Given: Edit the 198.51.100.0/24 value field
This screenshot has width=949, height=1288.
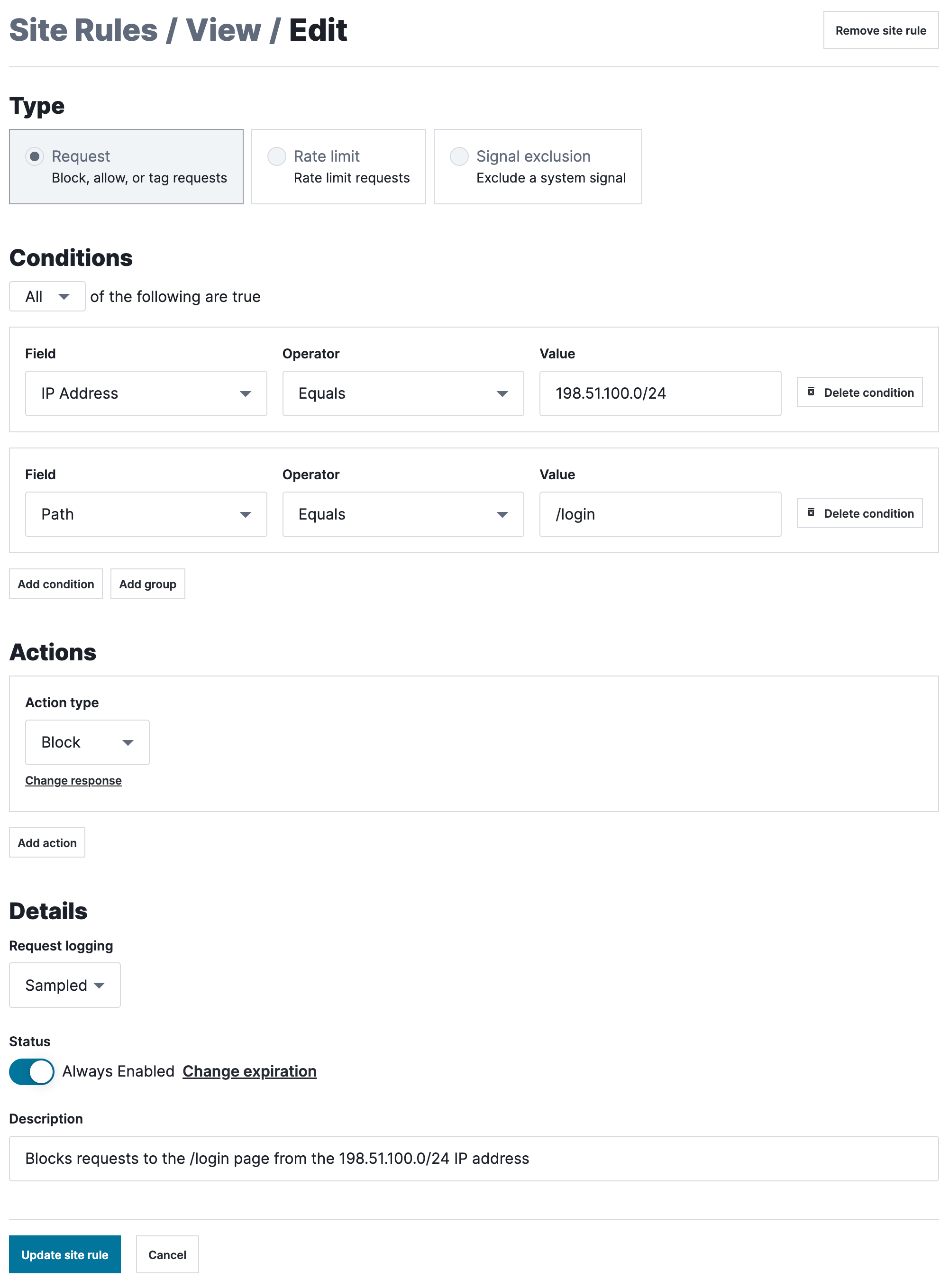Looking at the screenshot, I should click(x=659, y=393).
